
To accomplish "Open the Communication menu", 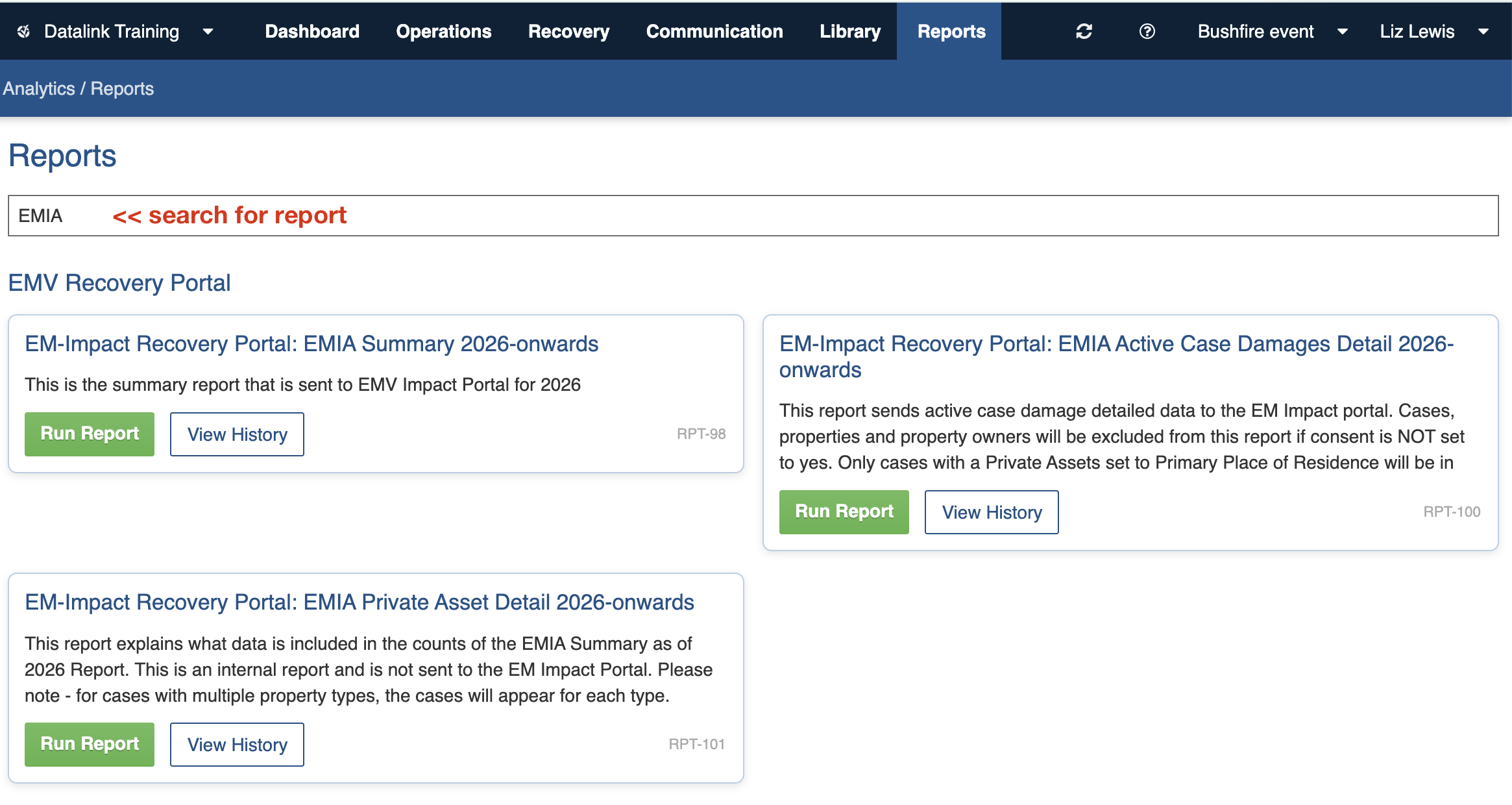I will (x=714, y=31).
